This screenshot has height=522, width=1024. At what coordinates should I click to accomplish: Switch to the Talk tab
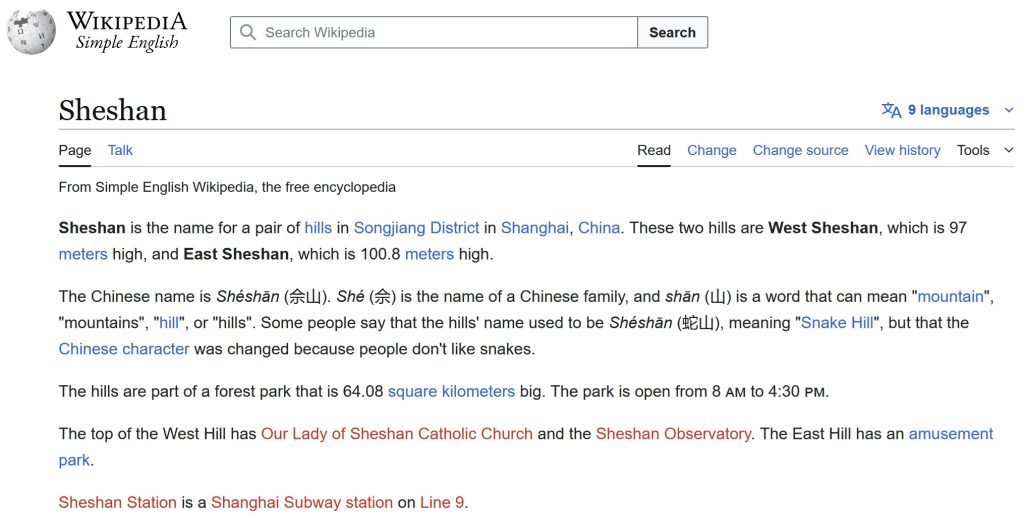(120, 150)
